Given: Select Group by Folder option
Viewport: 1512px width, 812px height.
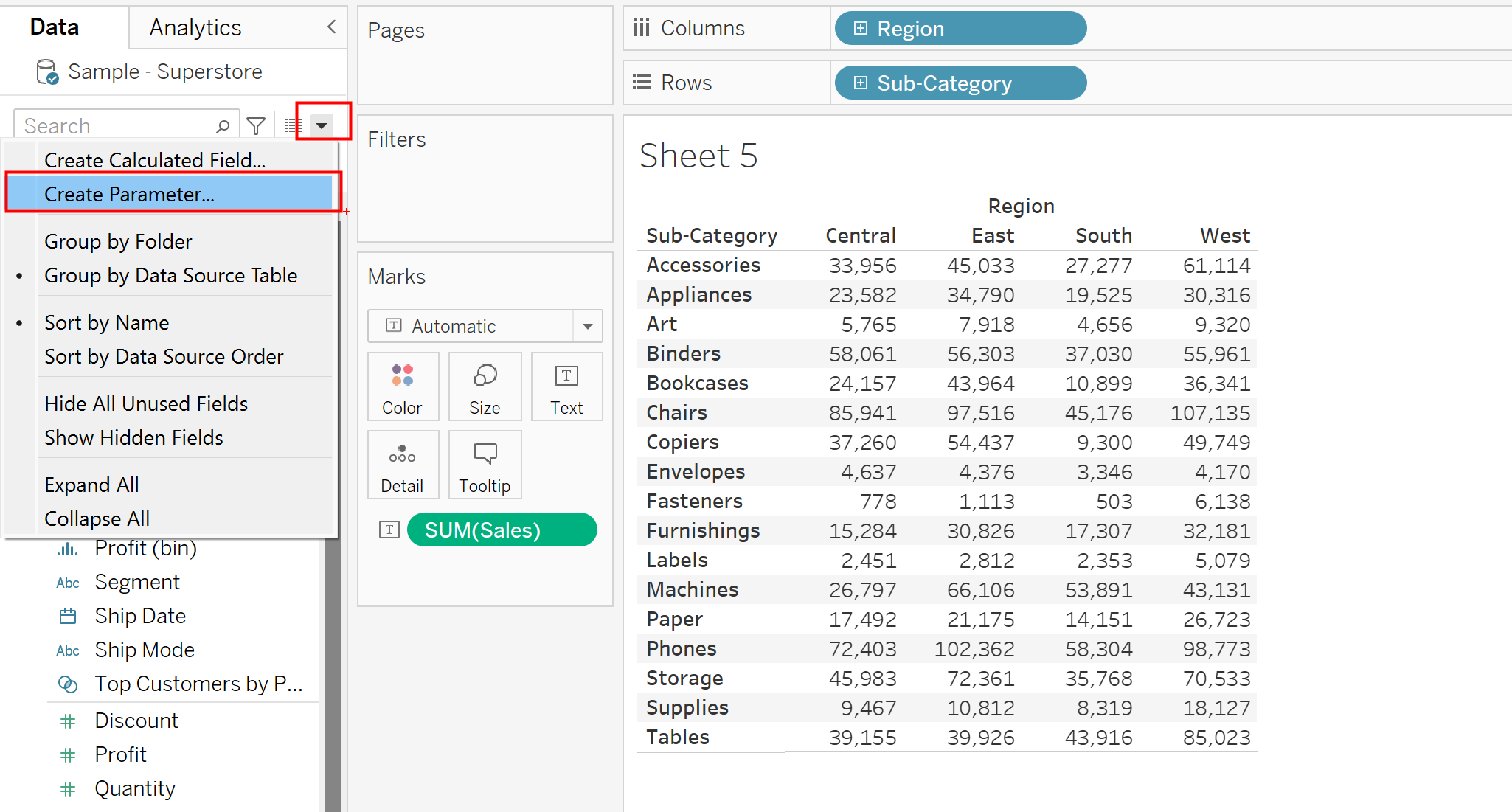Looking at the screenshot, I should (118, 242).
